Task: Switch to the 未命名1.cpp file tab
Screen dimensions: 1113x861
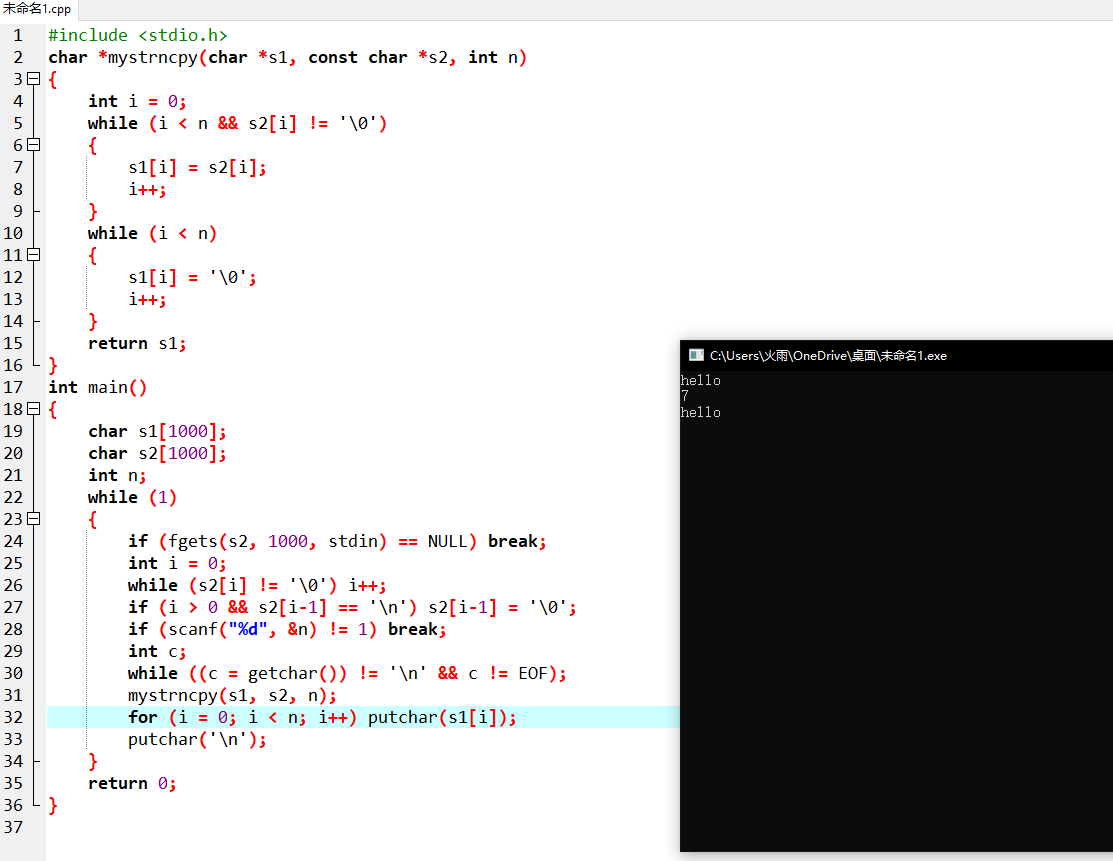Action: click(37, 9)
